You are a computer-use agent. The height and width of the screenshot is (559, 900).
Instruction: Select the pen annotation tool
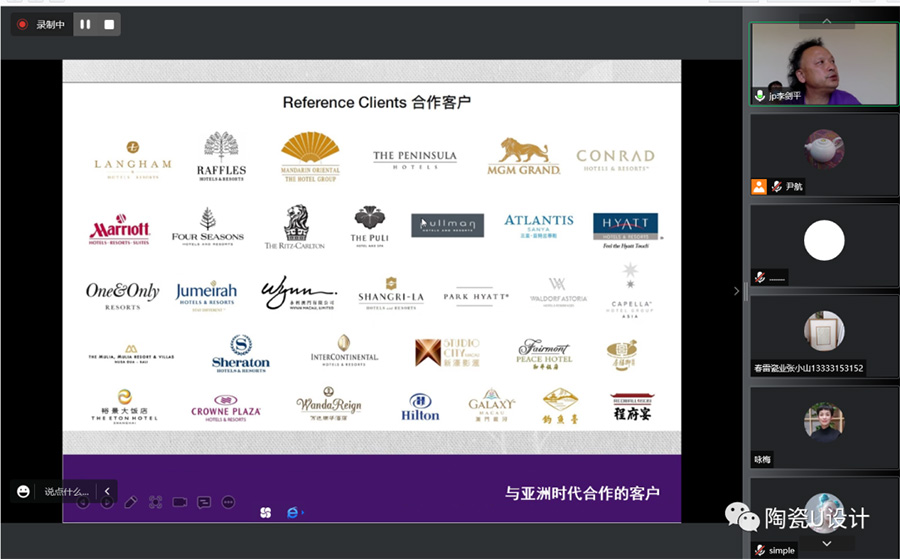(x=130, y=502)
